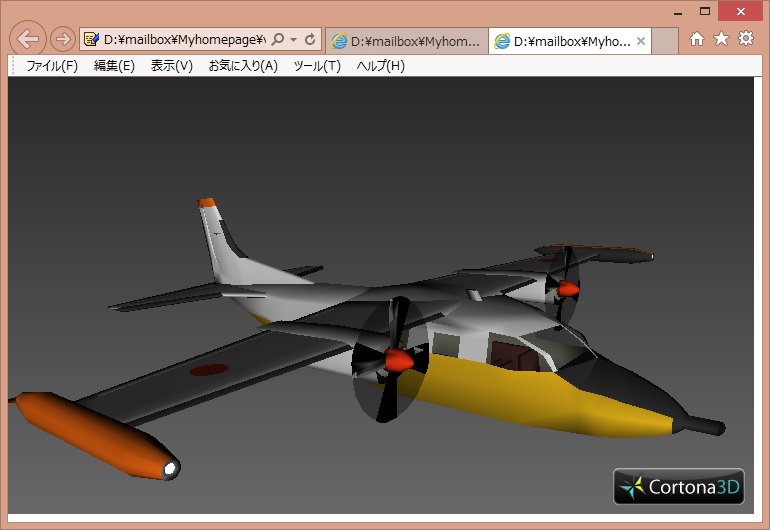Open the お気に入り(A) menu
770x530 pixels.
(x=242, y=66)
